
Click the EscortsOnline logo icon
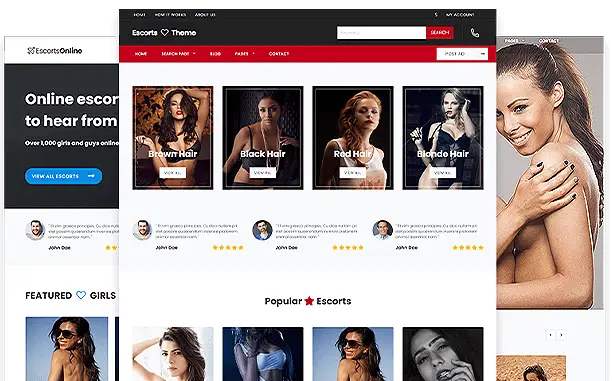[31, 50]
